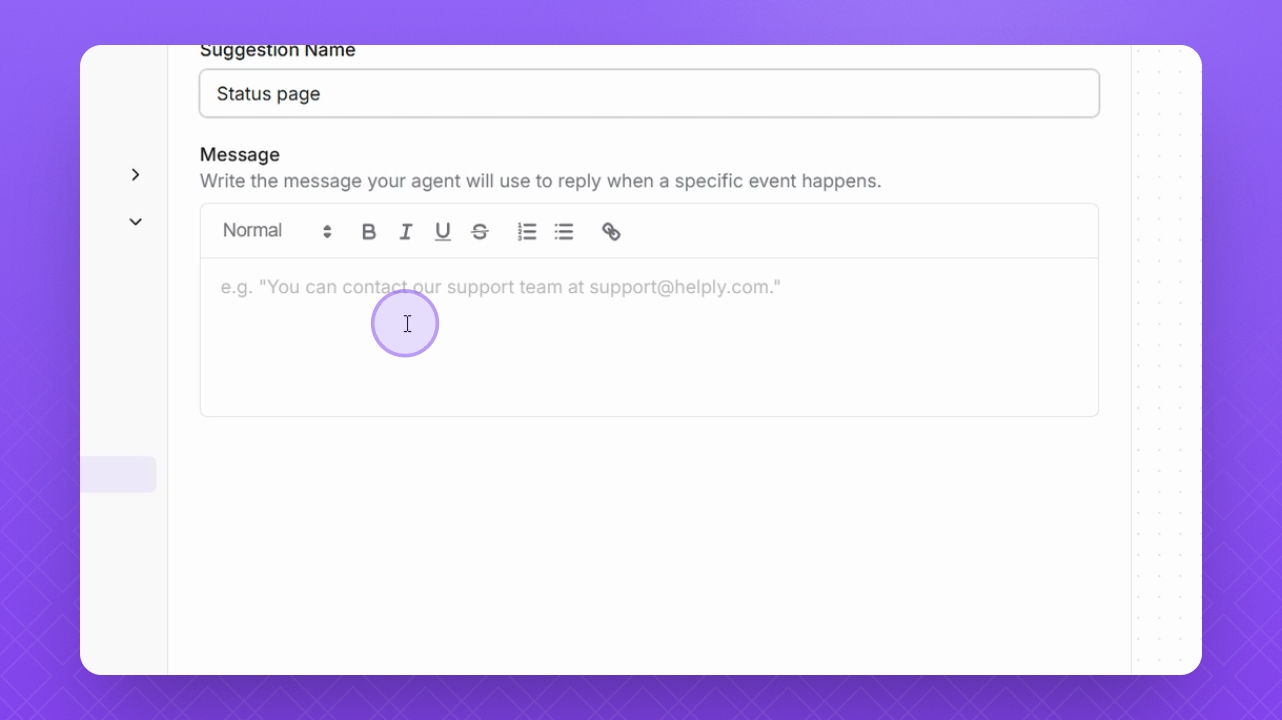Insert a link into the message

(611, 232)
